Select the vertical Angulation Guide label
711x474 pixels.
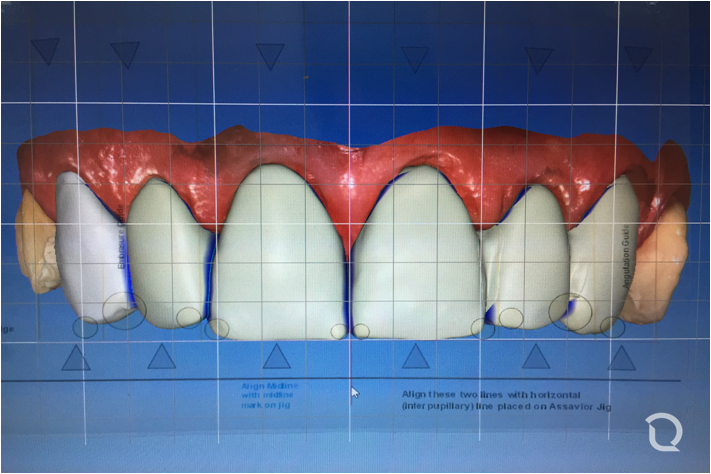626,256
